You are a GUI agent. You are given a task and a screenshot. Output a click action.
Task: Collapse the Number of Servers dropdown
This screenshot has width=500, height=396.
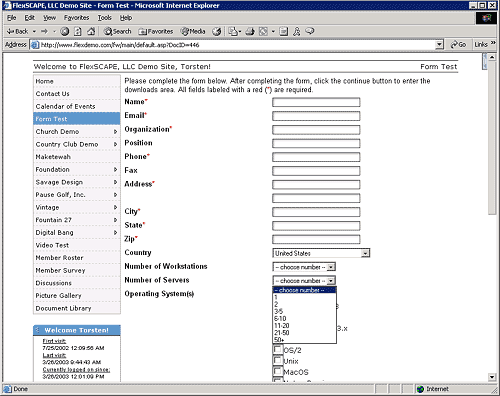point(304,281)
